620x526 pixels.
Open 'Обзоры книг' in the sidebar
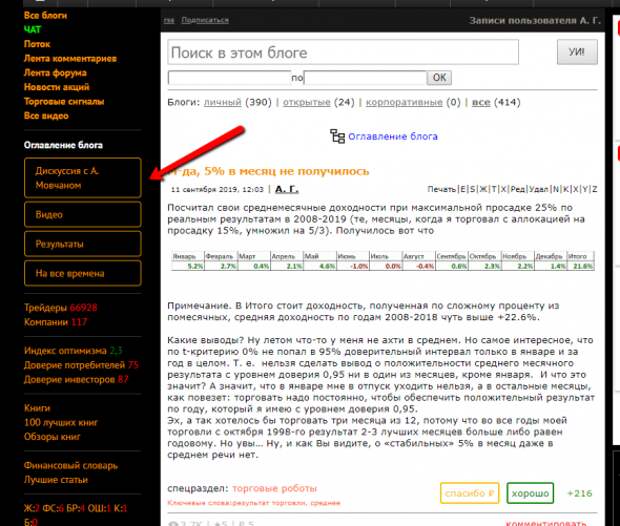[x=52, y=437]
